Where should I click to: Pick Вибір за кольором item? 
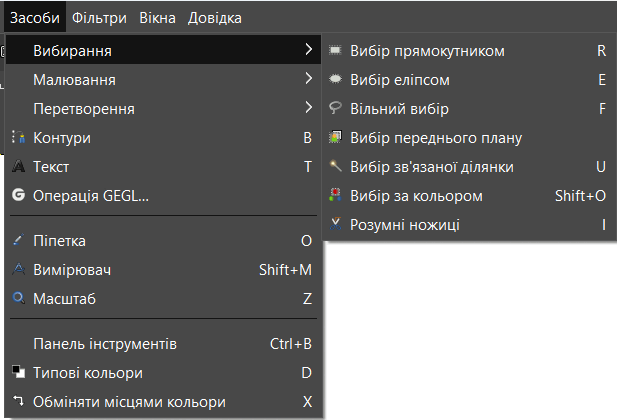tap(469, 196)
